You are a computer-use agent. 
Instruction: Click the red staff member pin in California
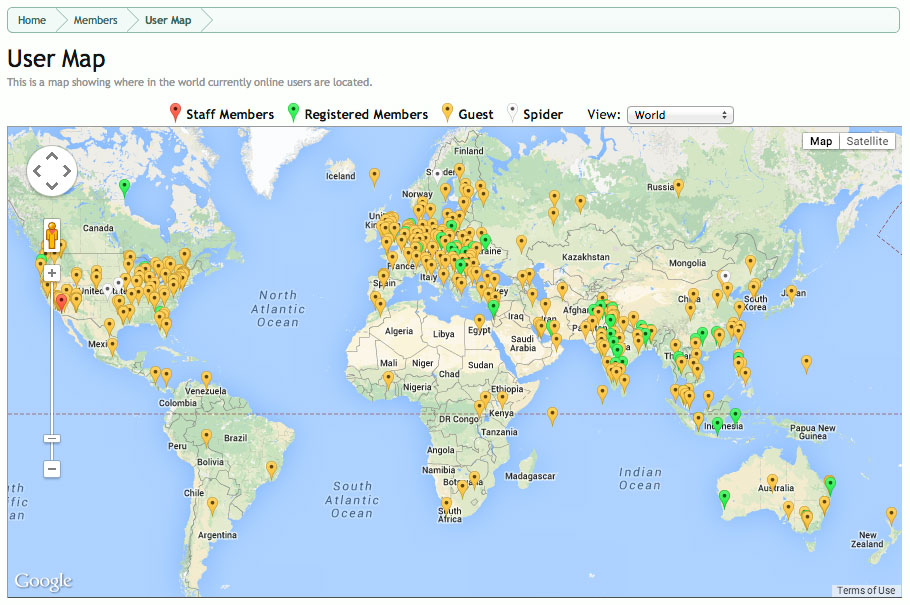[x=61, y=302]
